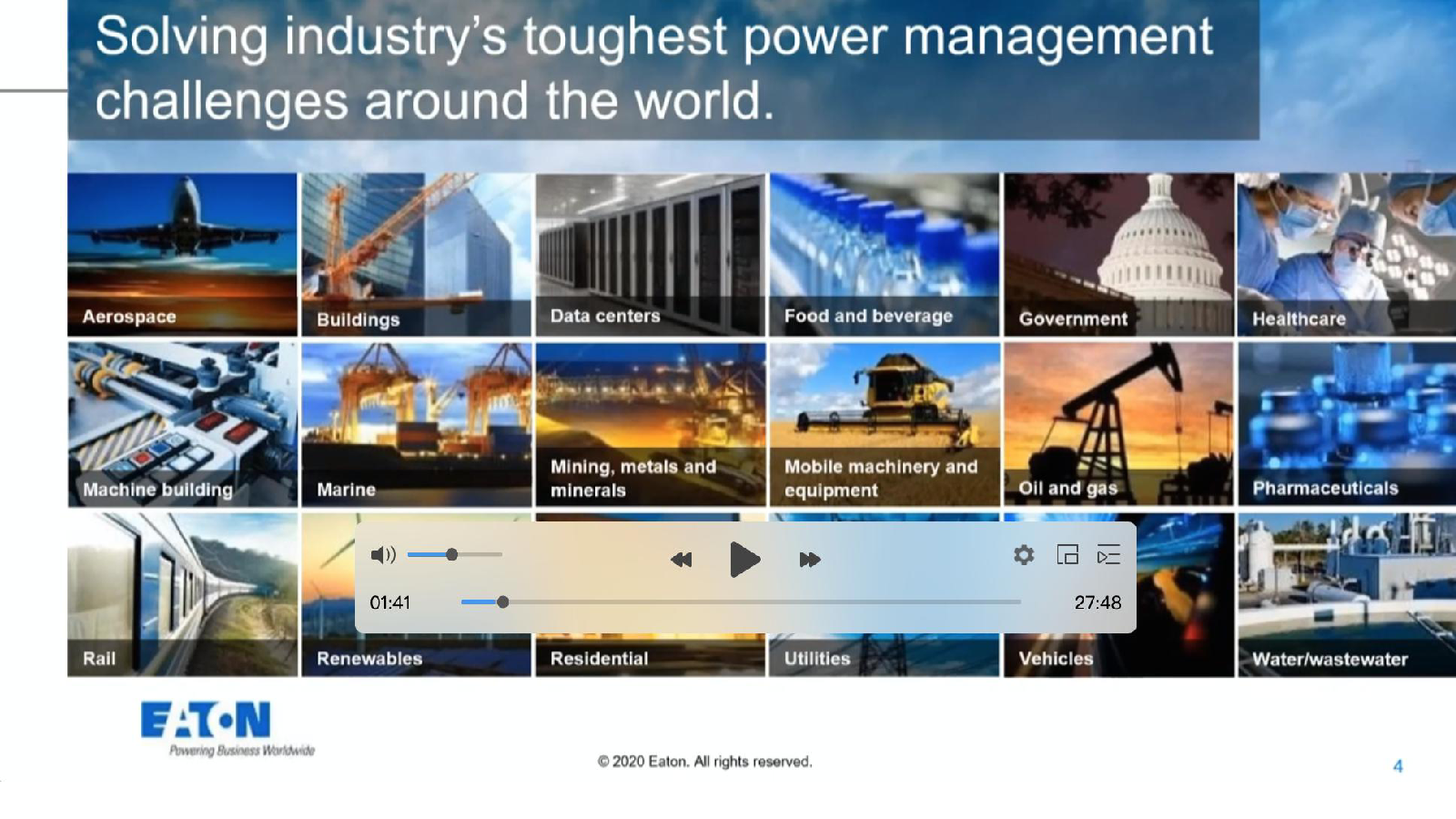Screen dimensions: 1456x819
Task: Select the Oil and gas tile
Action: pyautogui.click(x=1118, y=424)
